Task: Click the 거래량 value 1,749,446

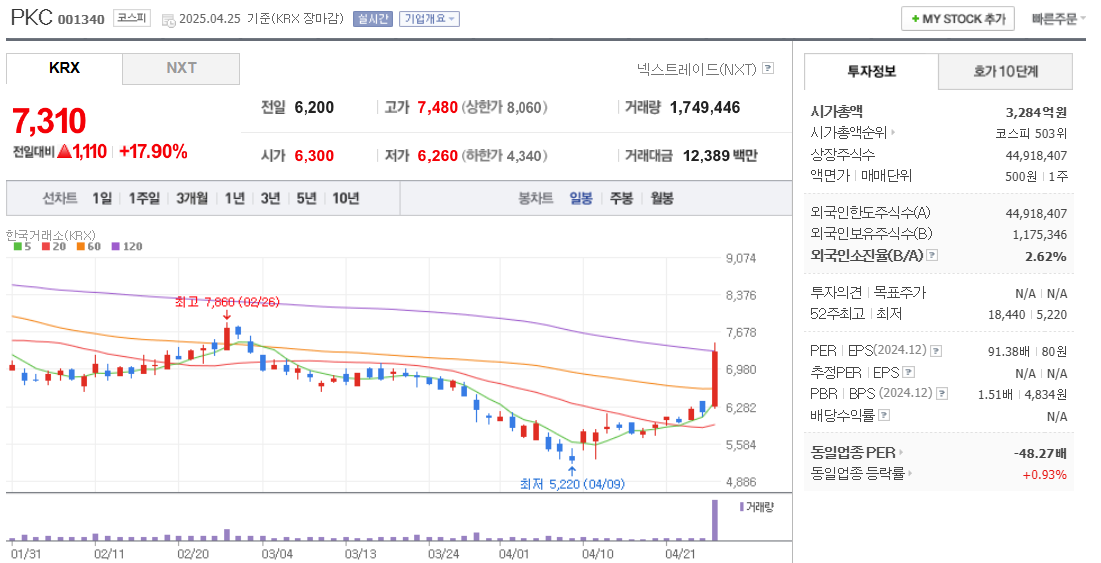Action: [705, 107]
